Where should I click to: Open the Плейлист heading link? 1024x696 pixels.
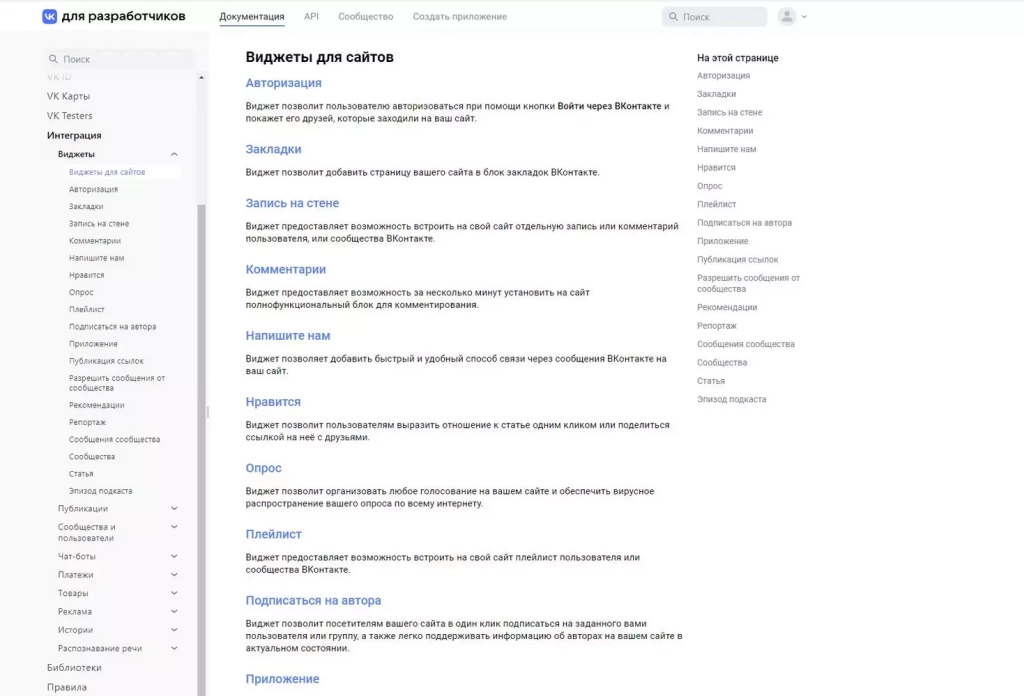274,534
